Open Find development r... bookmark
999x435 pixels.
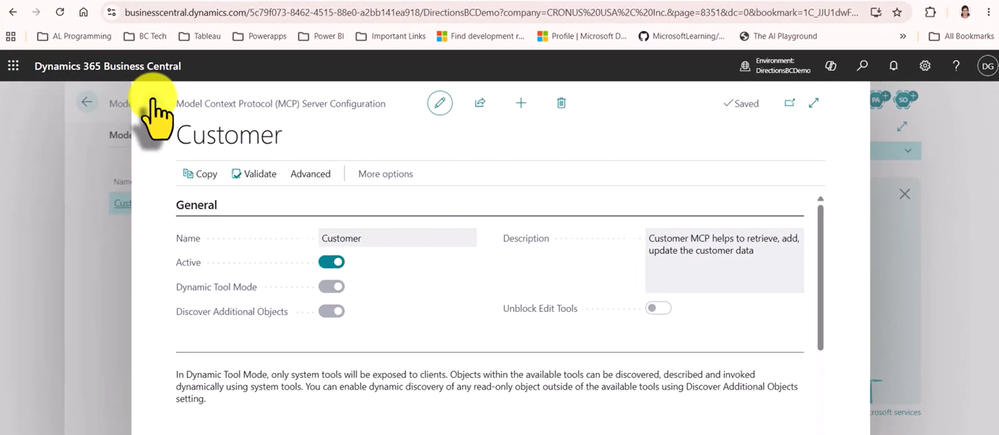pos(481,36)
